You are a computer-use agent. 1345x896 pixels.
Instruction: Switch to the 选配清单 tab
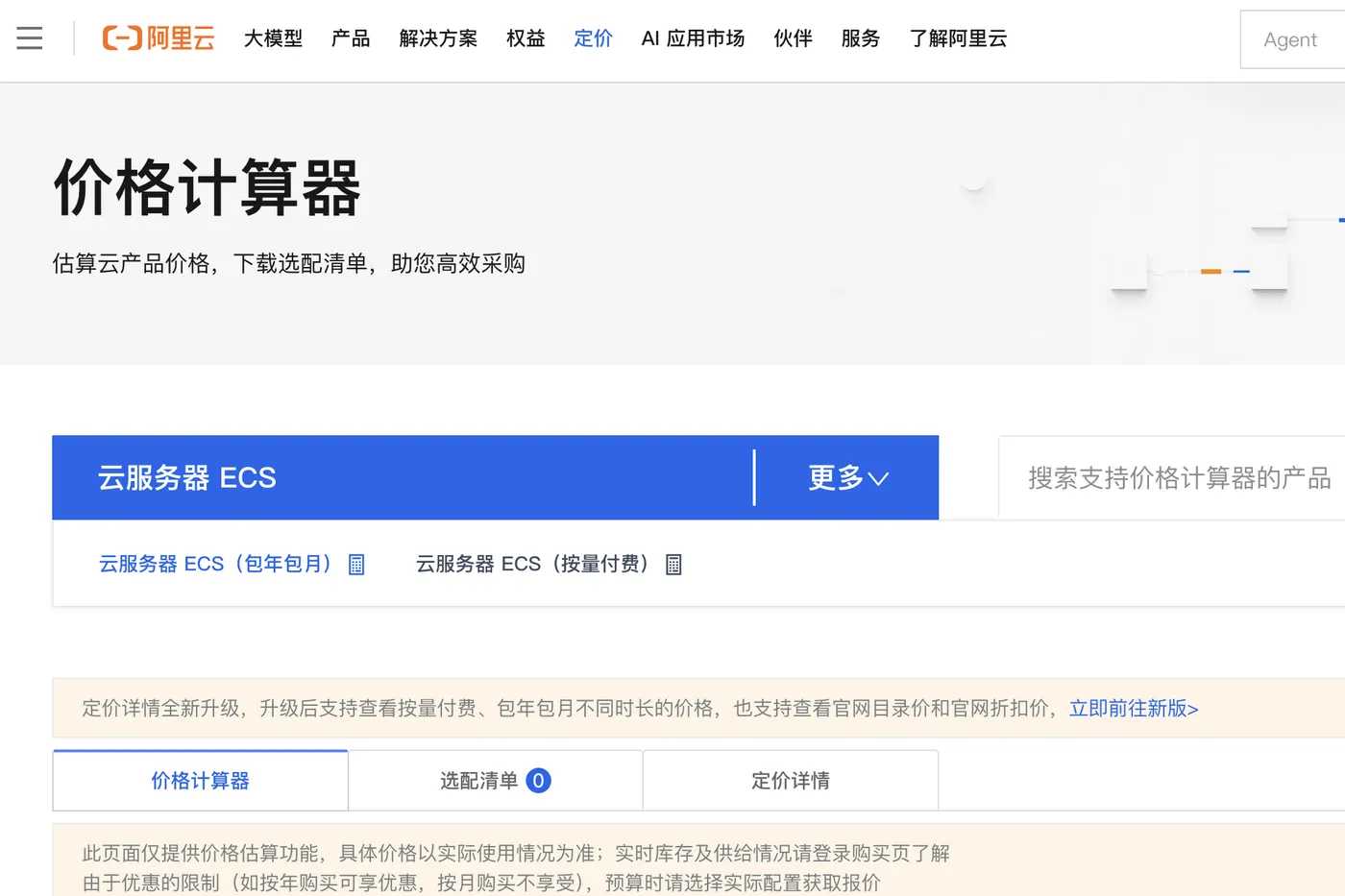click(x=496, y=781)
